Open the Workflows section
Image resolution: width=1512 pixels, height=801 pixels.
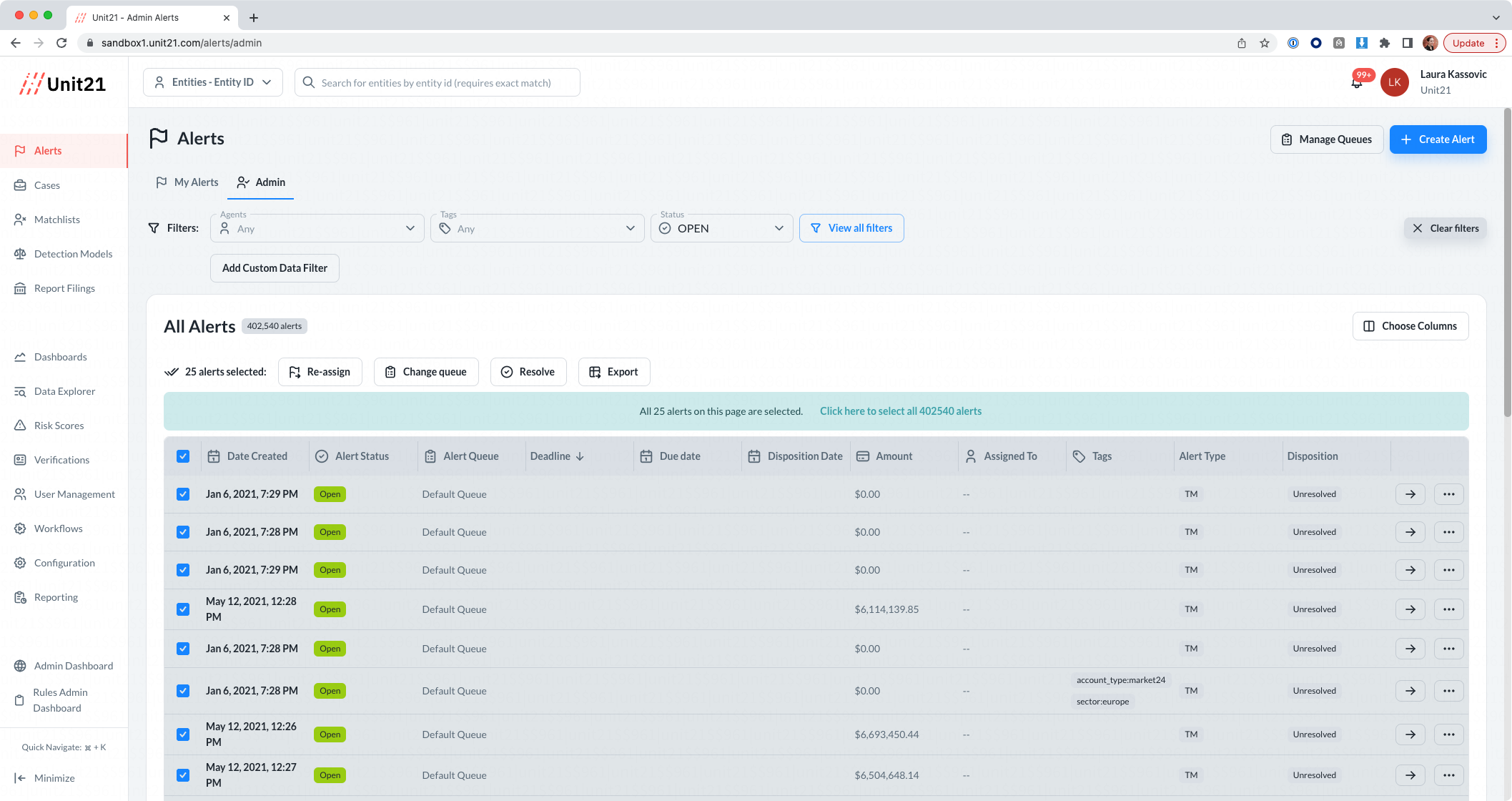tap(58, 528)
